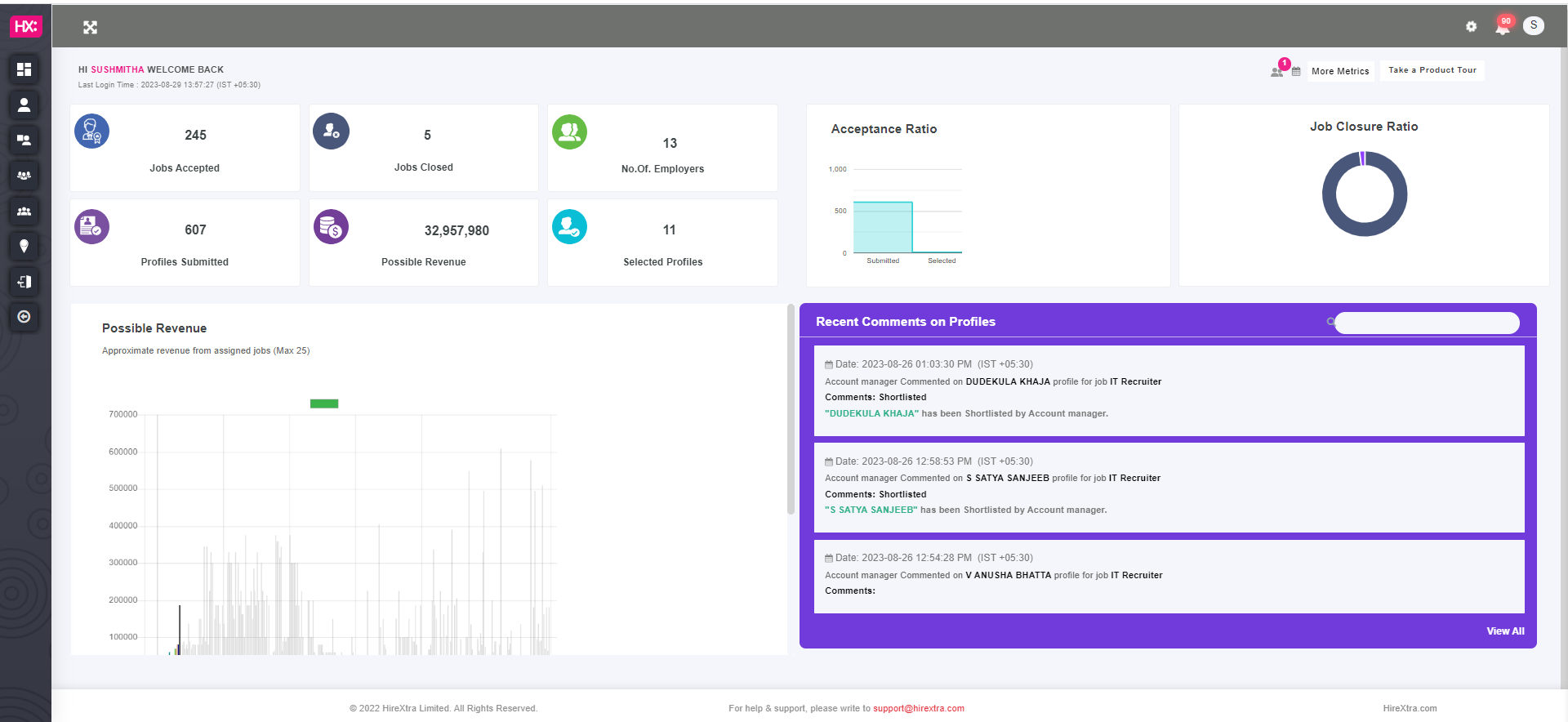Open the Jobs Accepted 245 card
Viewport: 1568px width, 722px height.
185,148
